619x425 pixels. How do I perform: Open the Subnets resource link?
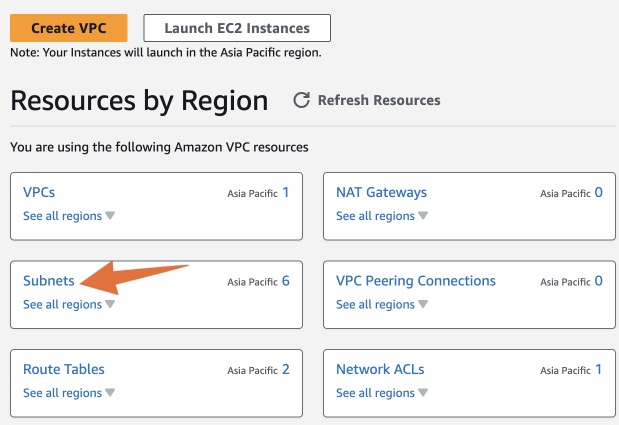pyautogui.click(x=48, y=281)
